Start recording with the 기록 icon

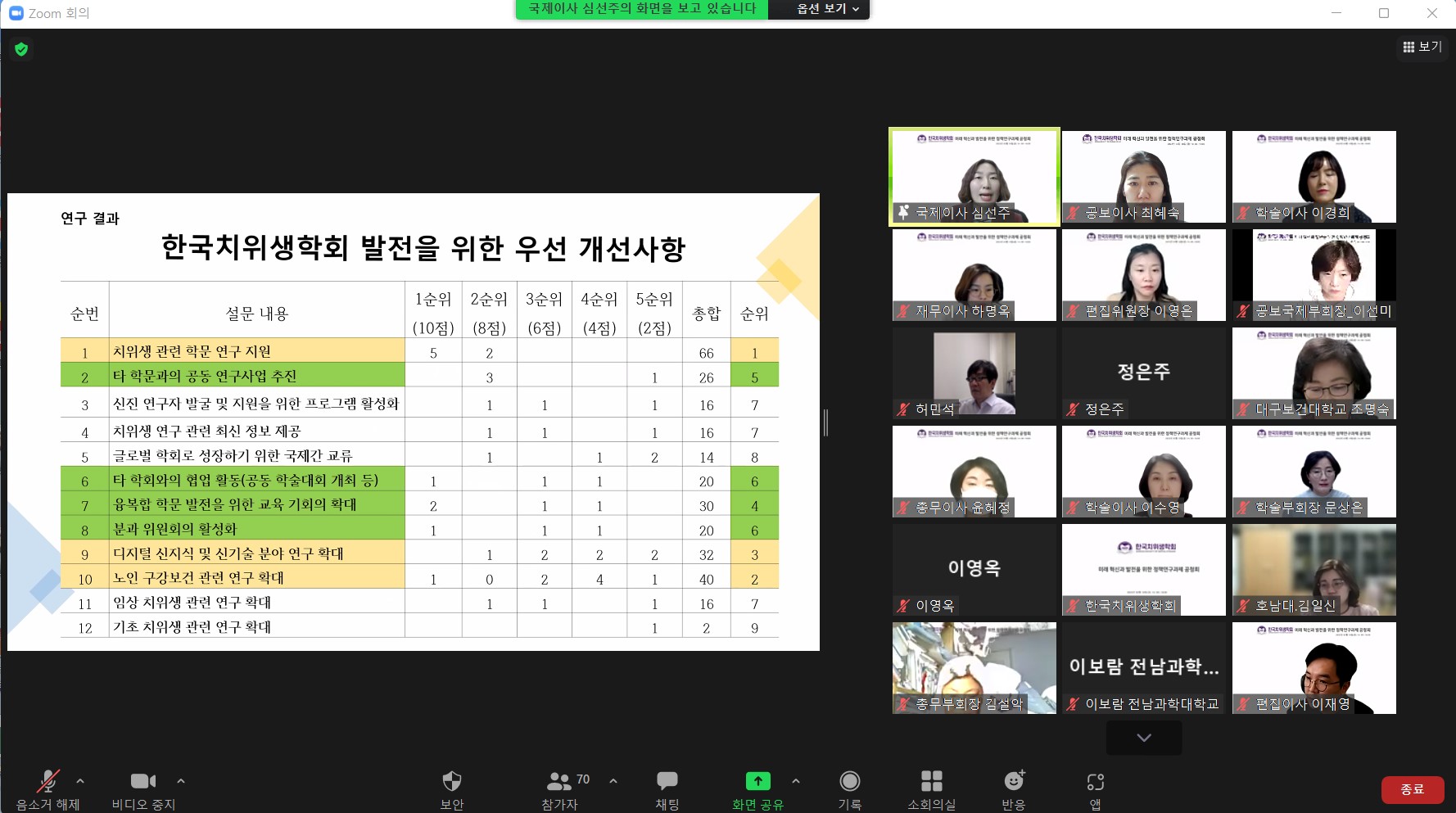point(849,781)
